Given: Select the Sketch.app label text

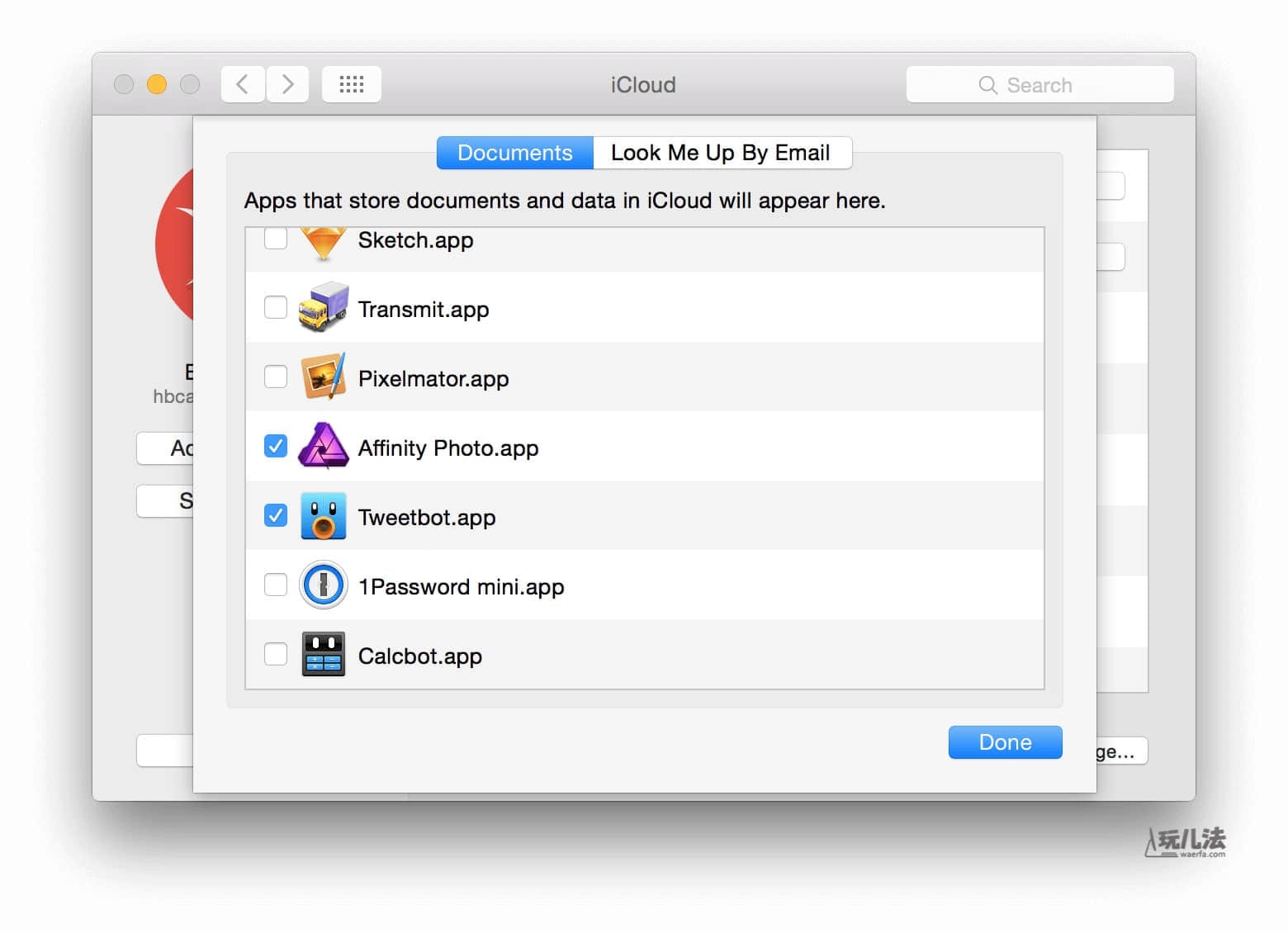Looking at the screenshot, I should point(415,240).
